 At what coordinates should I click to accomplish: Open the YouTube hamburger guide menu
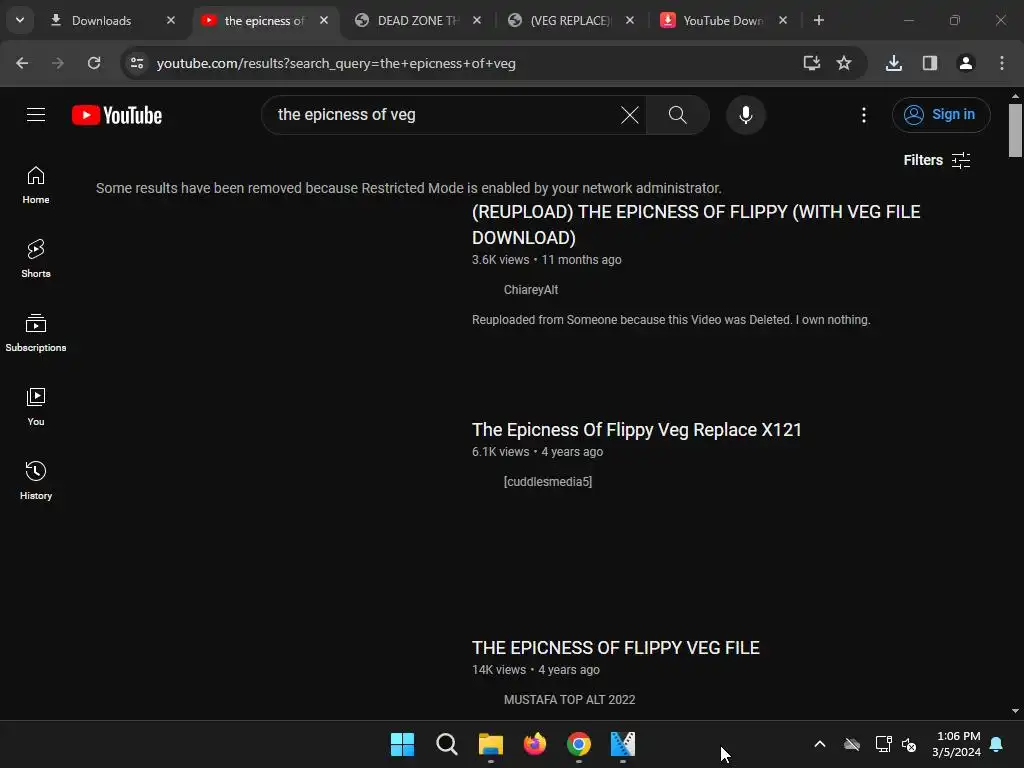[x=36, y=115]
